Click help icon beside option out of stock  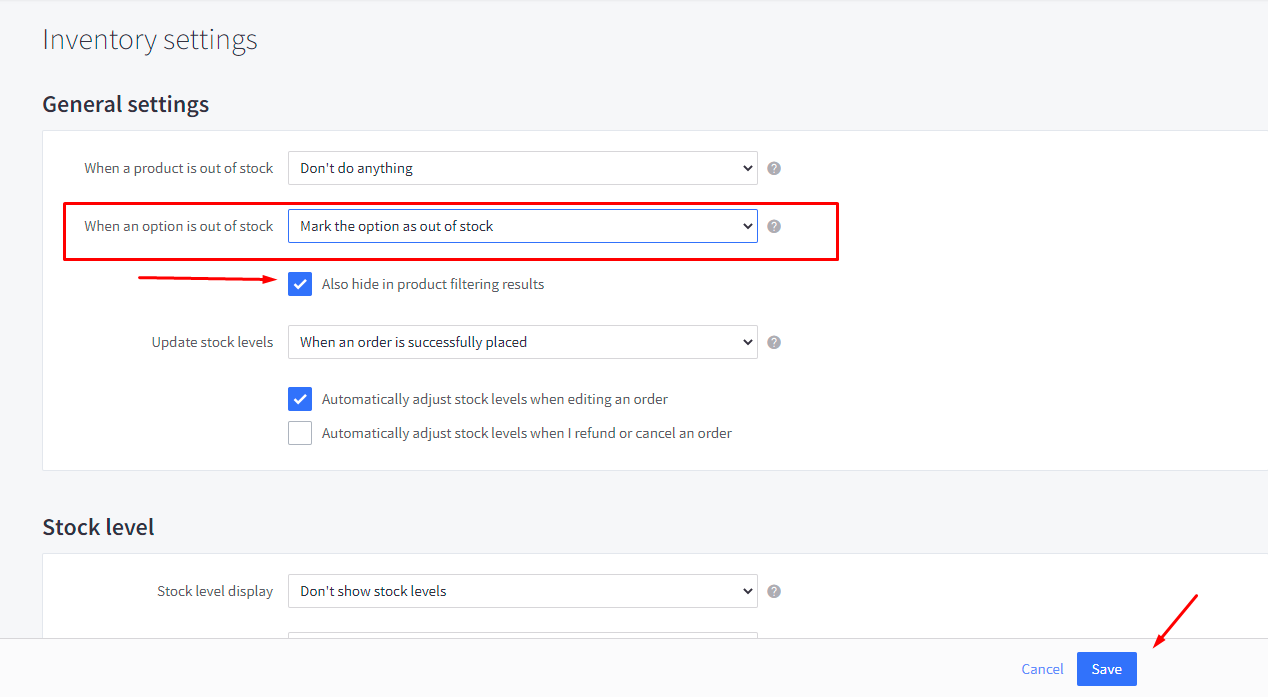[x=774, y=226]
